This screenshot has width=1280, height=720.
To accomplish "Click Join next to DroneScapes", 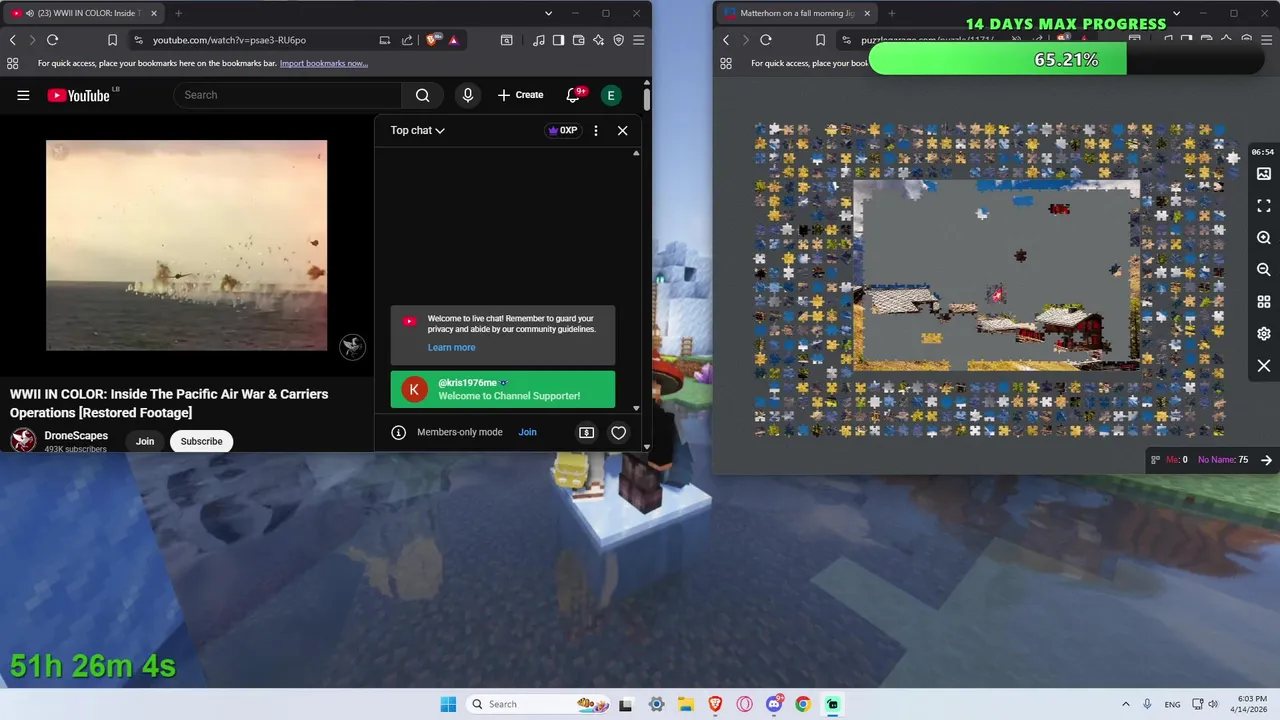I will point(145,441).
